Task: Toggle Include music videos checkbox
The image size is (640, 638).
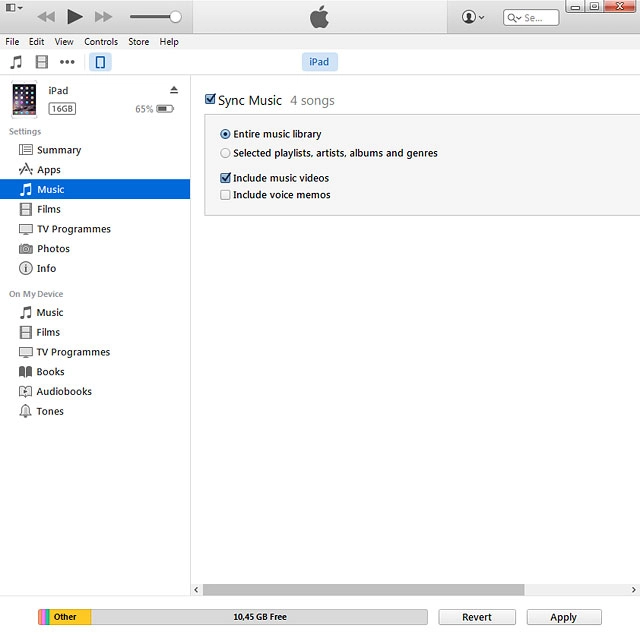Action: (225, 178)
